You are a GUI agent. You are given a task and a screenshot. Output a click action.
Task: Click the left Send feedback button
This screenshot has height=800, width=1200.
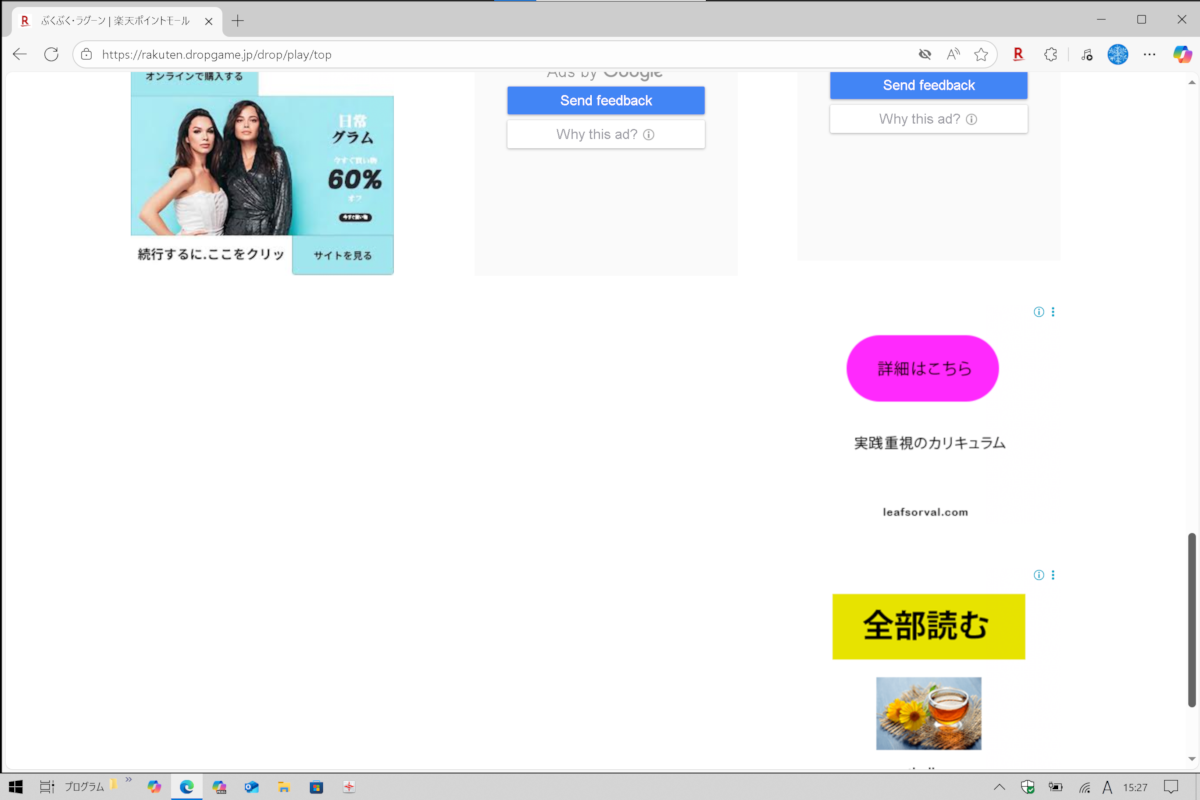point(606,100)
